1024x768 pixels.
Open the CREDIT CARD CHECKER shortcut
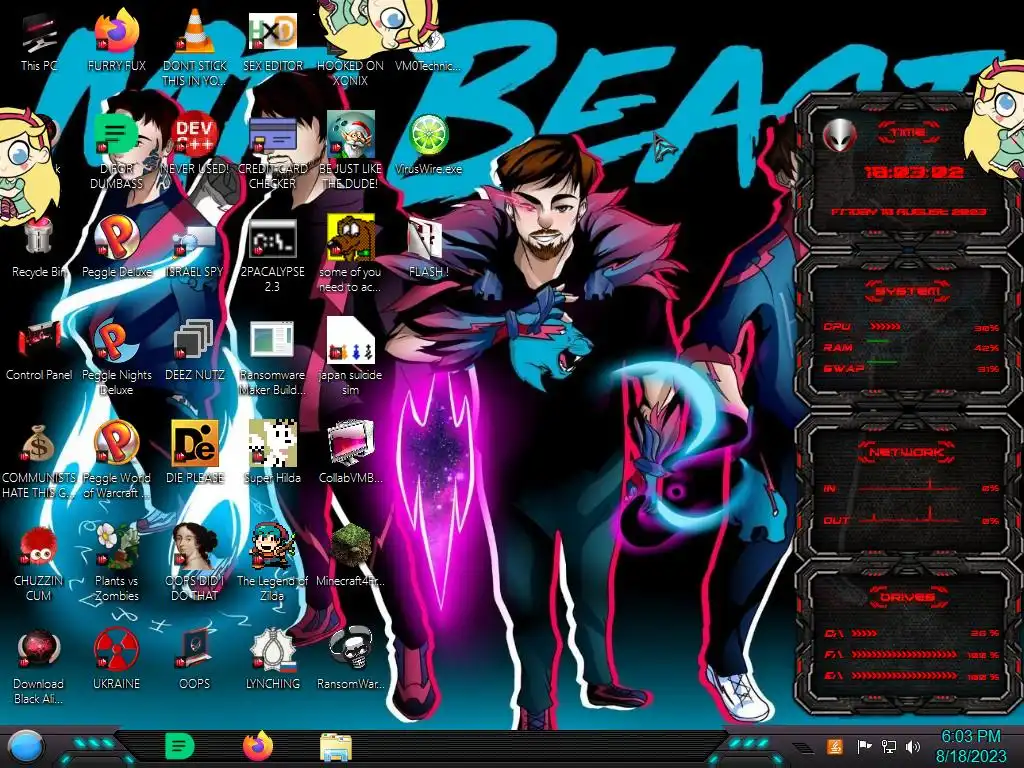(272, 152)
